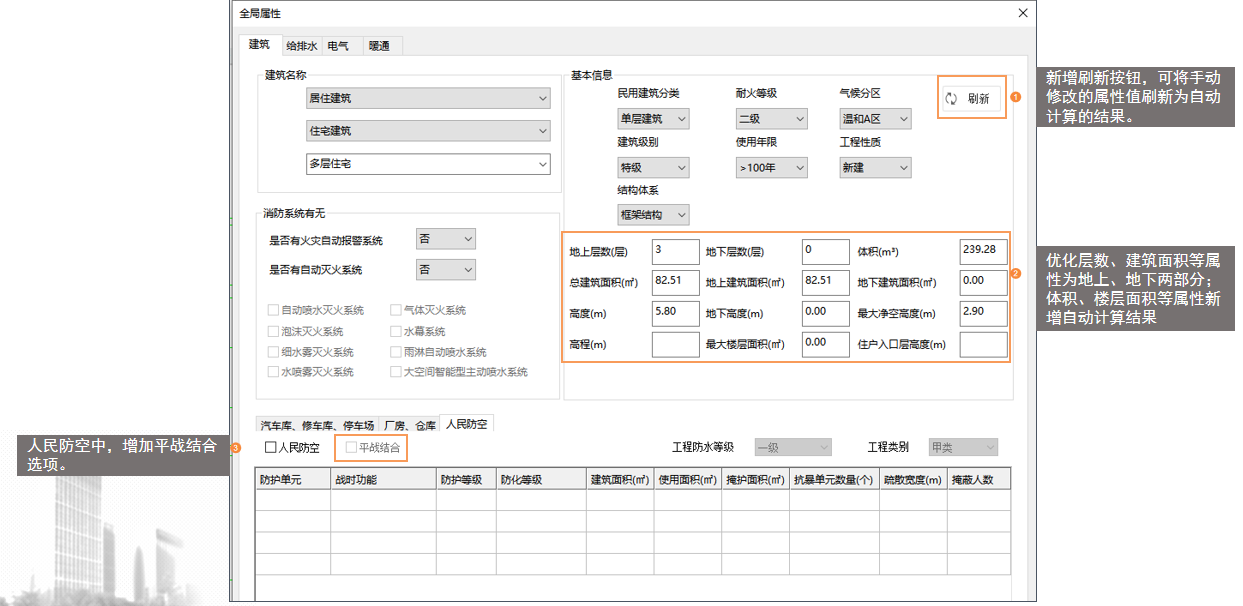Open the 气候分区 dropdown showing 温和A区
The image size is (1243, 606).
(x=875, y=119)
